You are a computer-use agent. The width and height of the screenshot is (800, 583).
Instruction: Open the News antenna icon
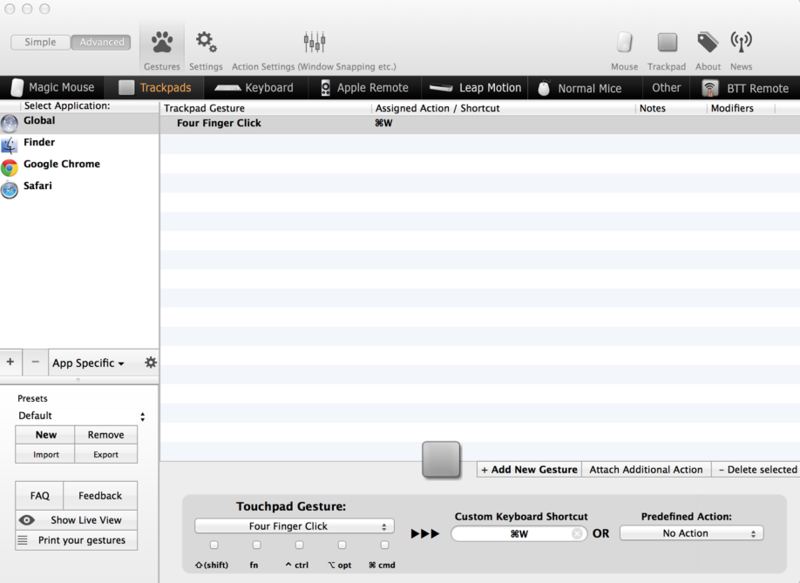coord(741,42)
